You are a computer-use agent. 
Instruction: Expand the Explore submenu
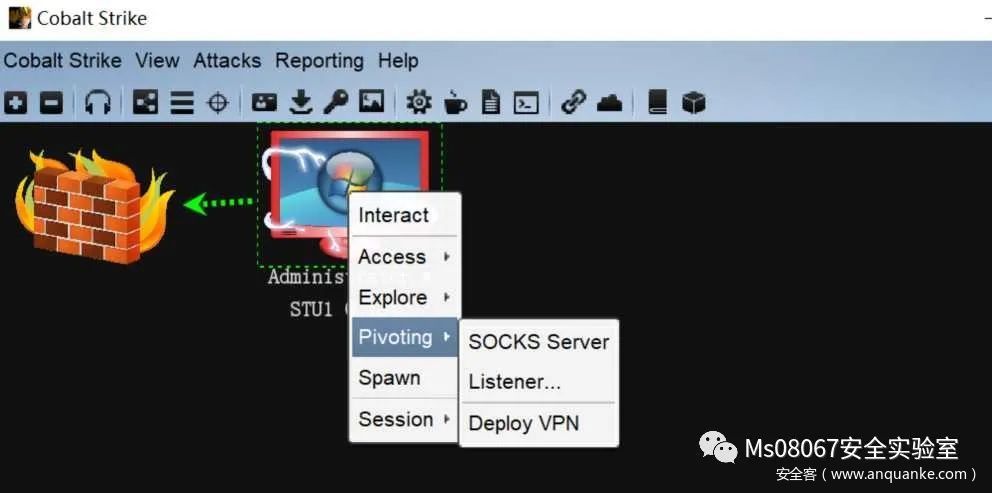[x=404, y=297]
